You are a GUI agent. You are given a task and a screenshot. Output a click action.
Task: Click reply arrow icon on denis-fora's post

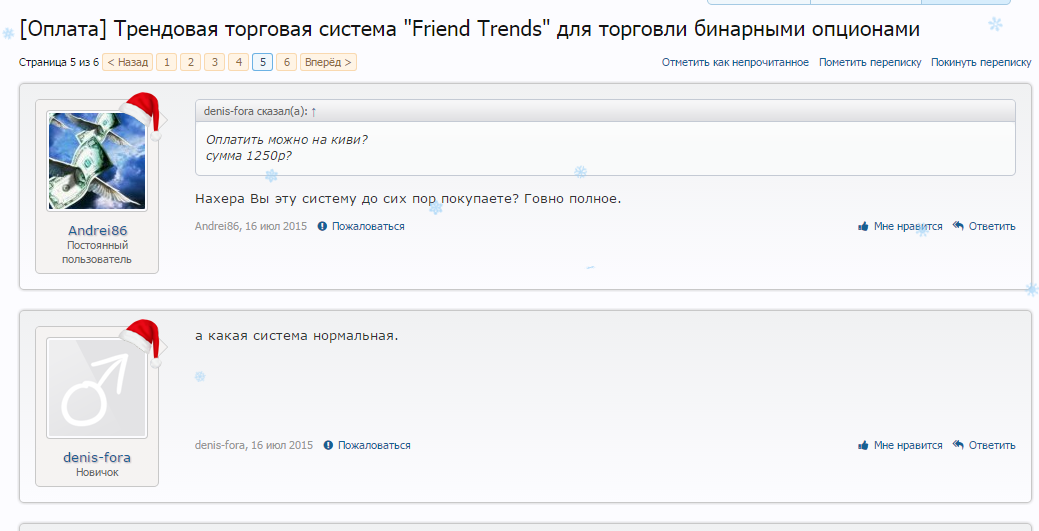(958, 444)
